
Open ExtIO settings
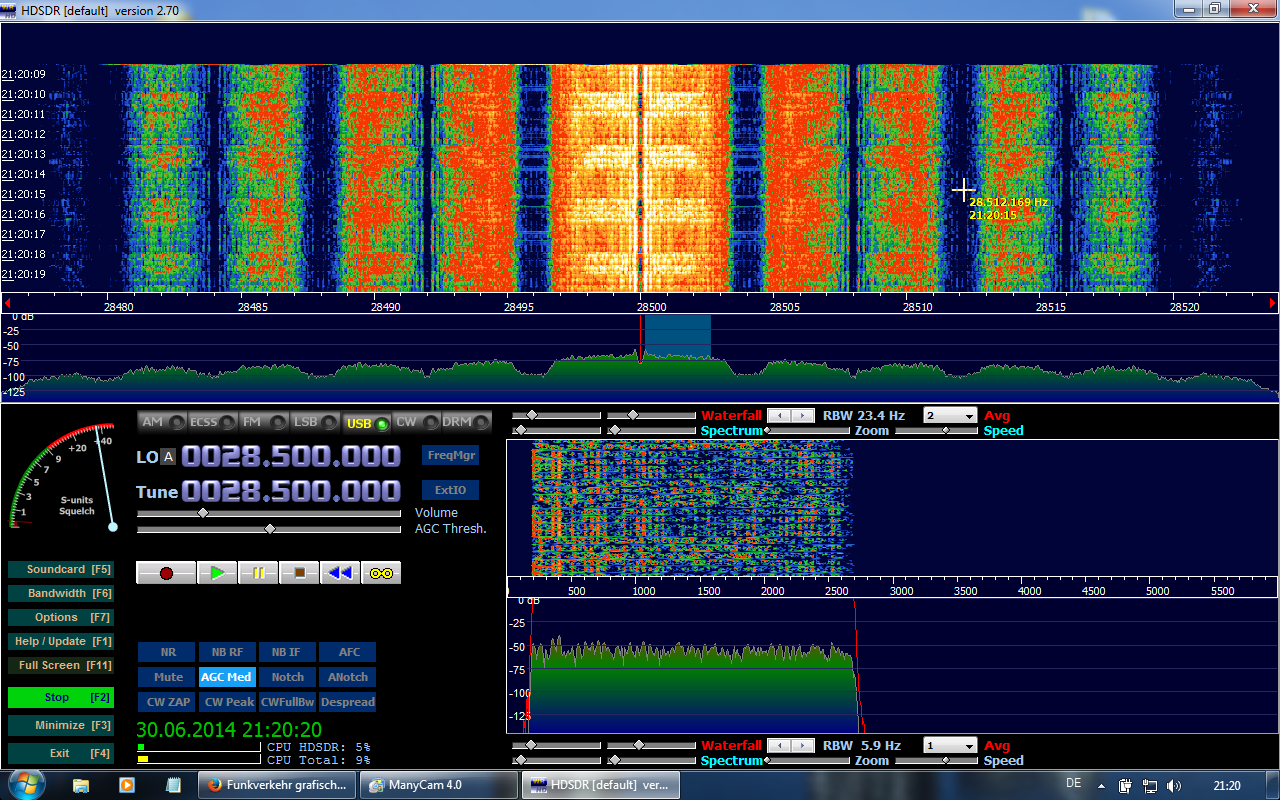(x=450, y=490)
